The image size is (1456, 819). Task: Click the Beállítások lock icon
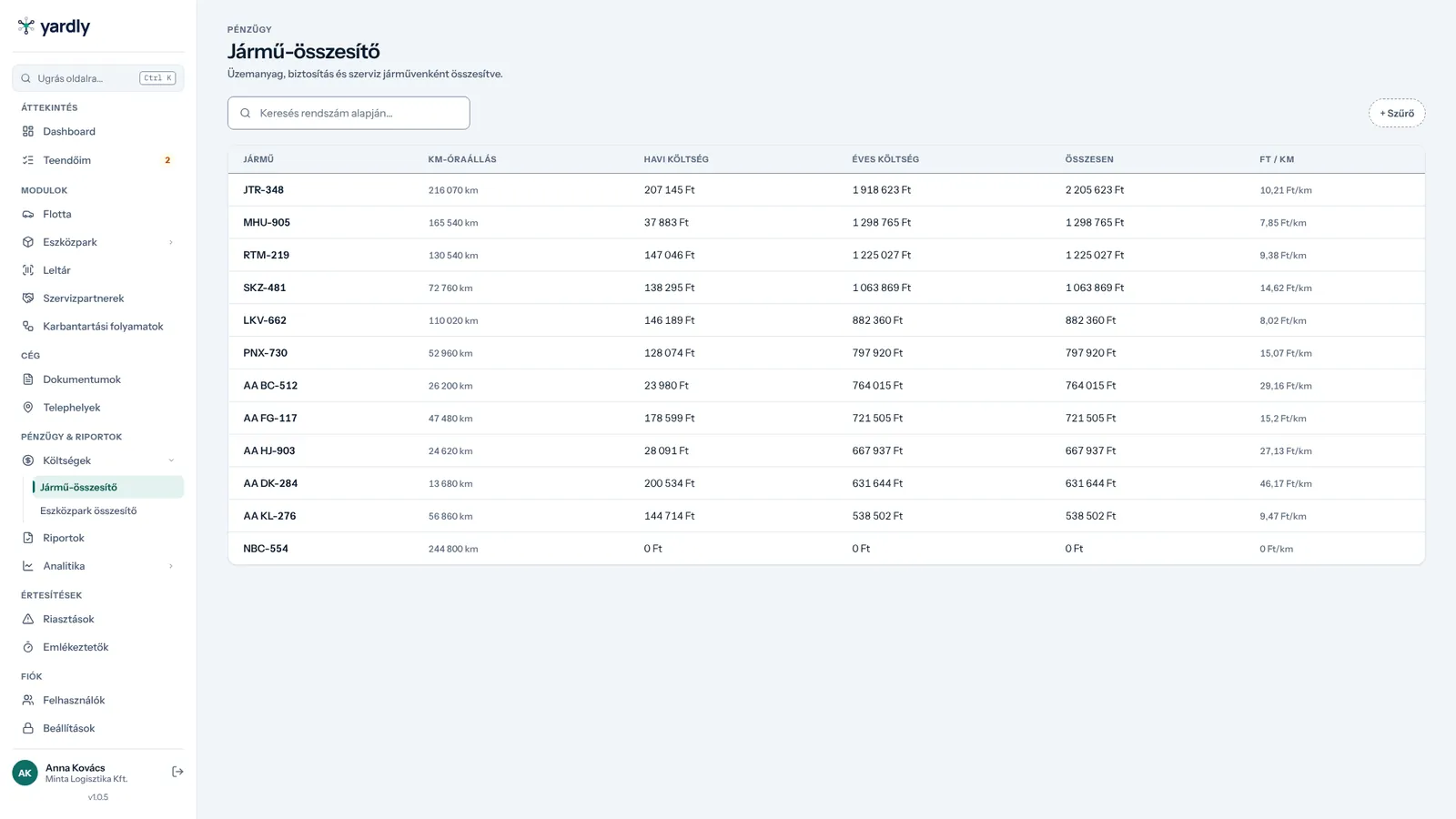point(28,728)
